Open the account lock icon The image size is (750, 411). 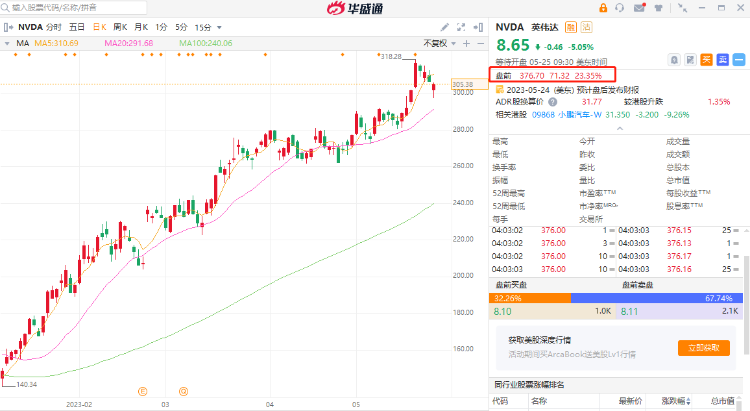pos(603,8)
